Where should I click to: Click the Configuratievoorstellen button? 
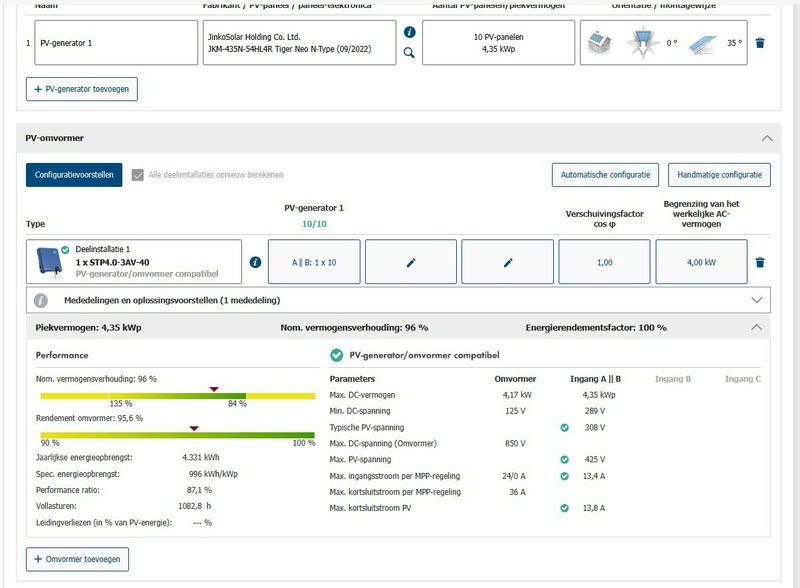click(x=74, y=175)
